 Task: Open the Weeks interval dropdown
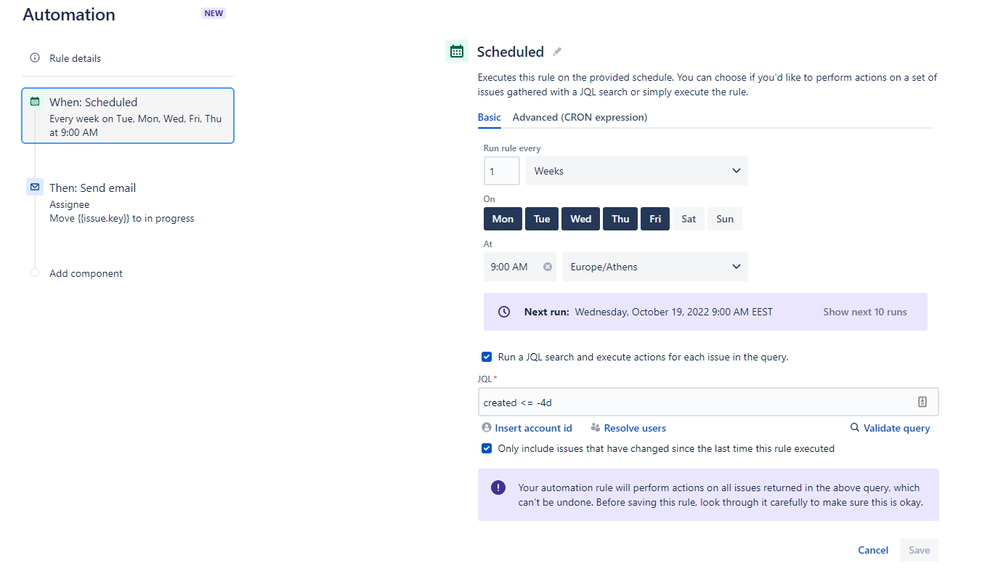[636, 170]
